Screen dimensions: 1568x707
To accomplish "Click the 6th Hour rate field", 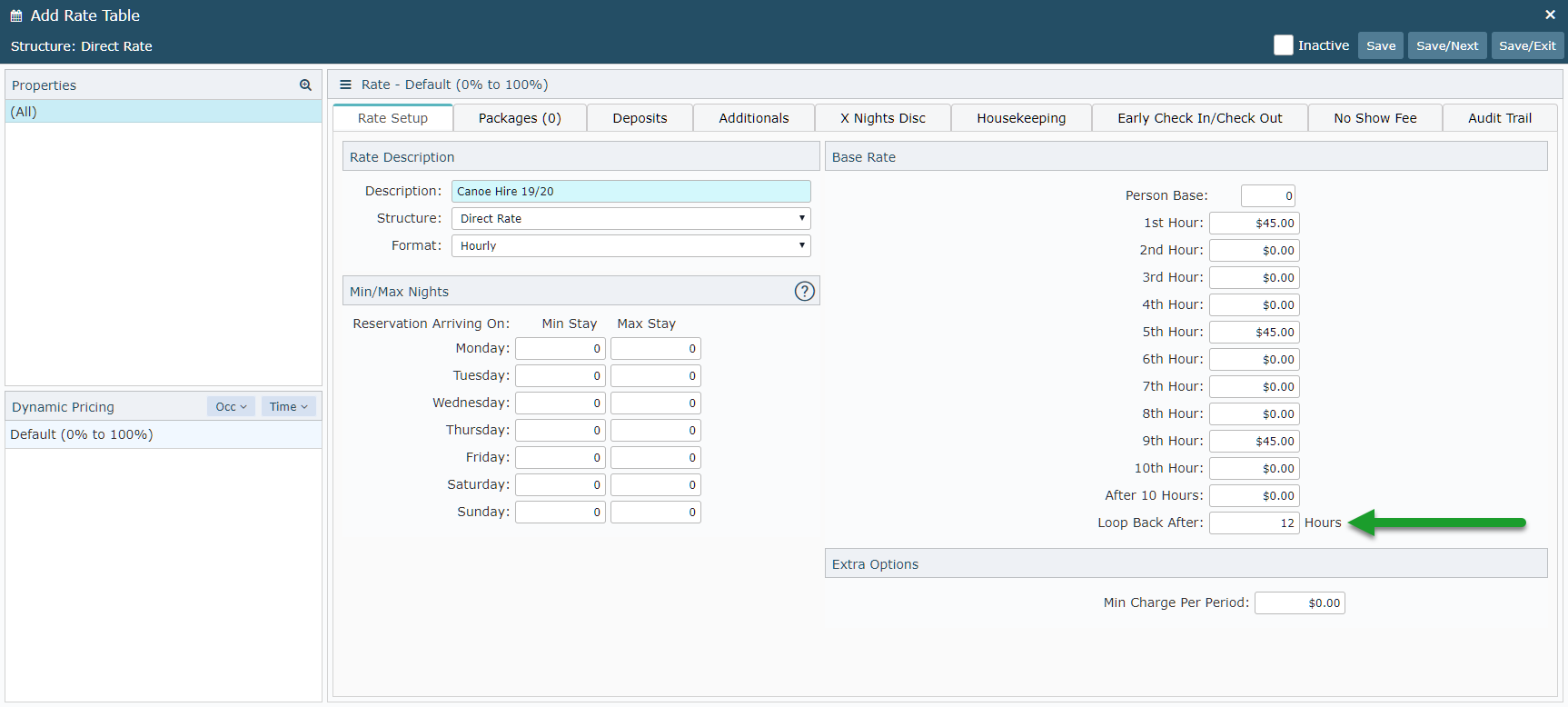I will 1254,360.
